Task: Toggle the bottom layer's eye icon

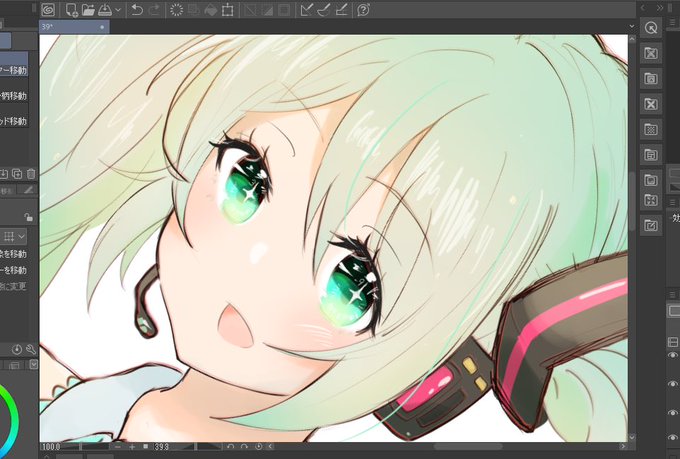Action: pos(673,438)
